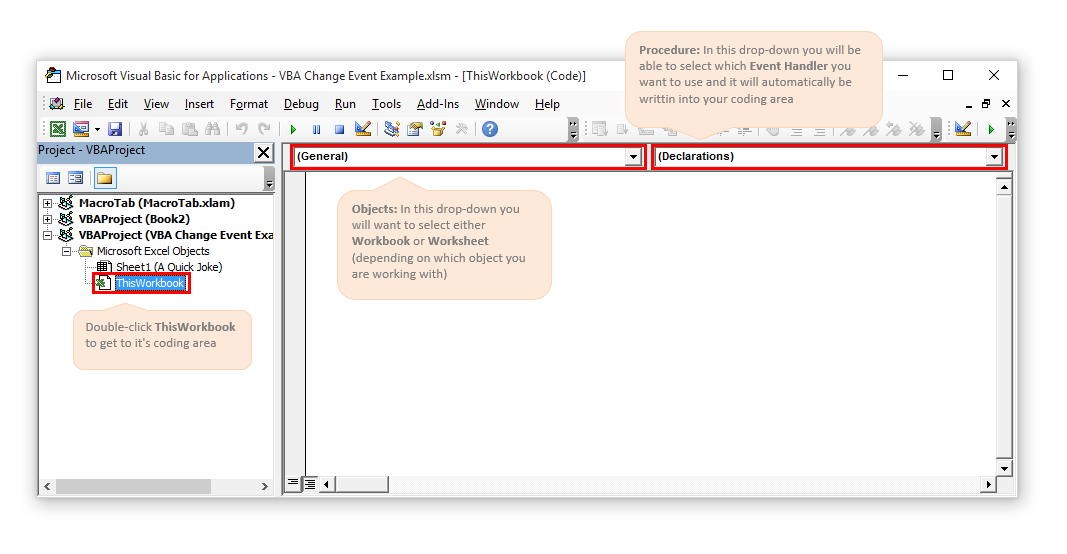1067x554 pixels.
Task: Open the Object Browser toolbar icon
Action: click(x=438, y=129)
